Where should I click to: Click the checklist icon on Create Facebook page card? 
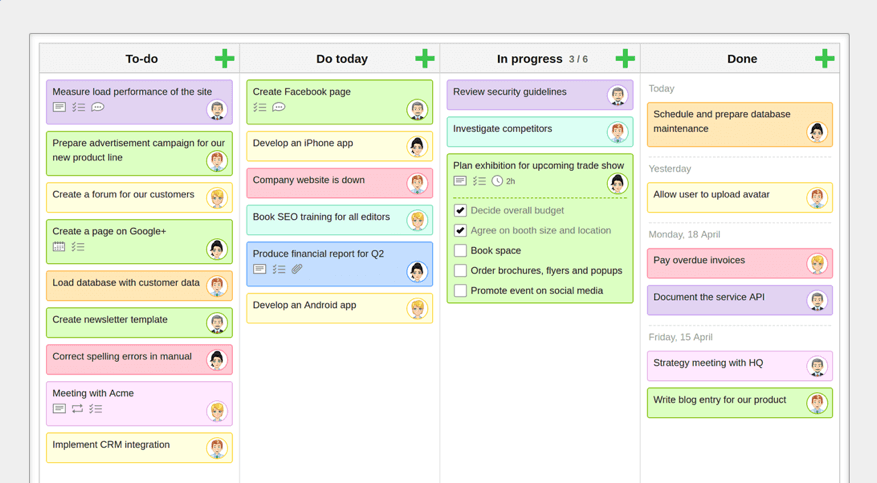[x=260, y=107]
